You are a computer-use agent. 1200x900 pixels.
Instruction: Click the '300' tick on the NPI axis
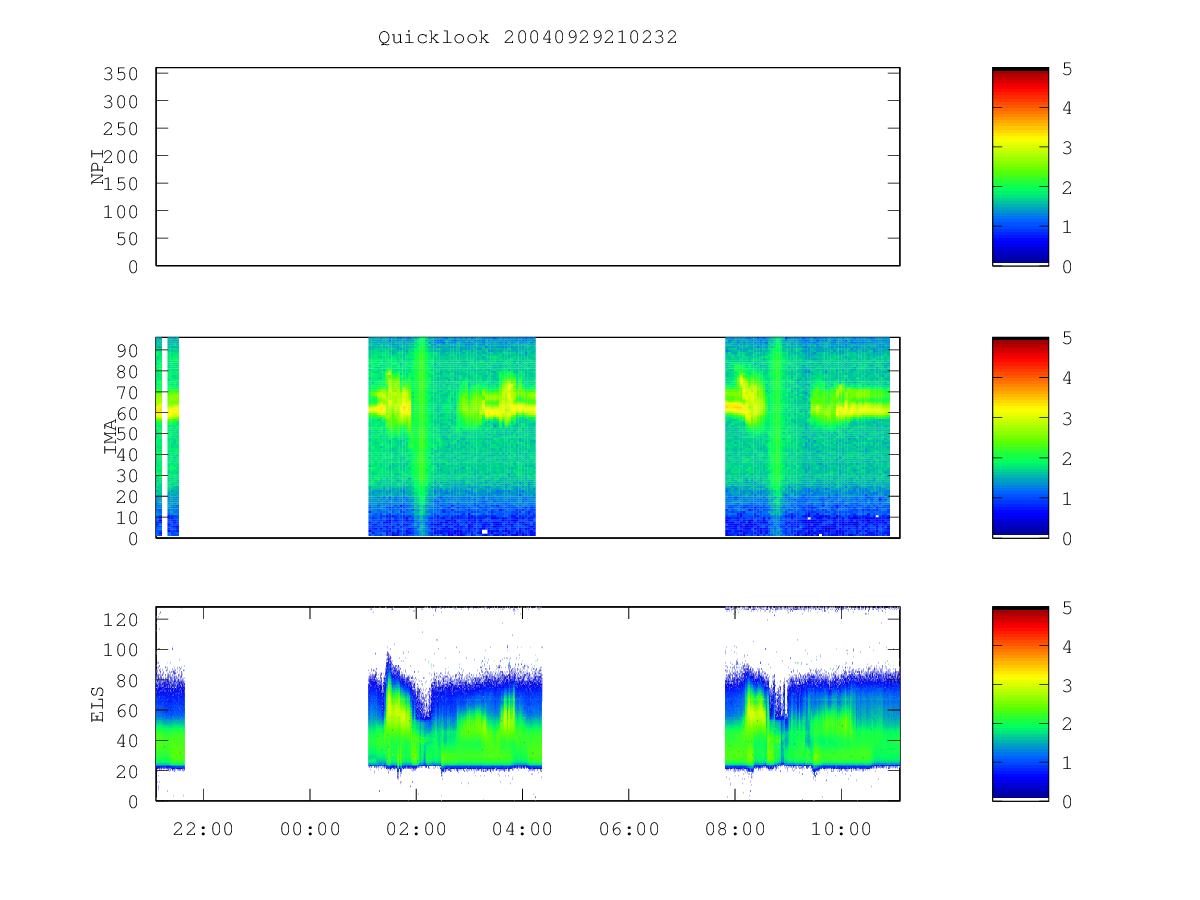tap(120, 102)
